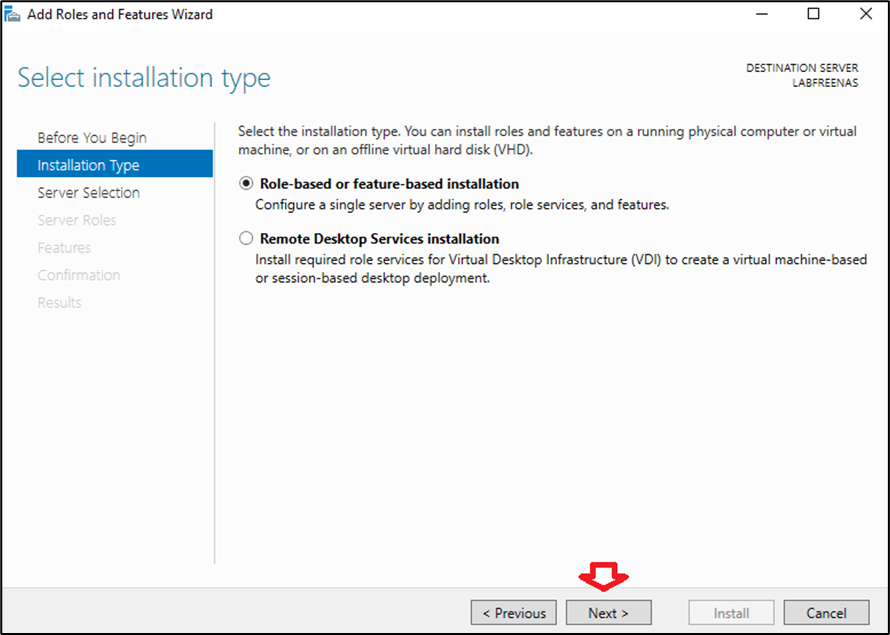Go back with the Previous button
The image size is (890, 635).
(x=514, y=613)
